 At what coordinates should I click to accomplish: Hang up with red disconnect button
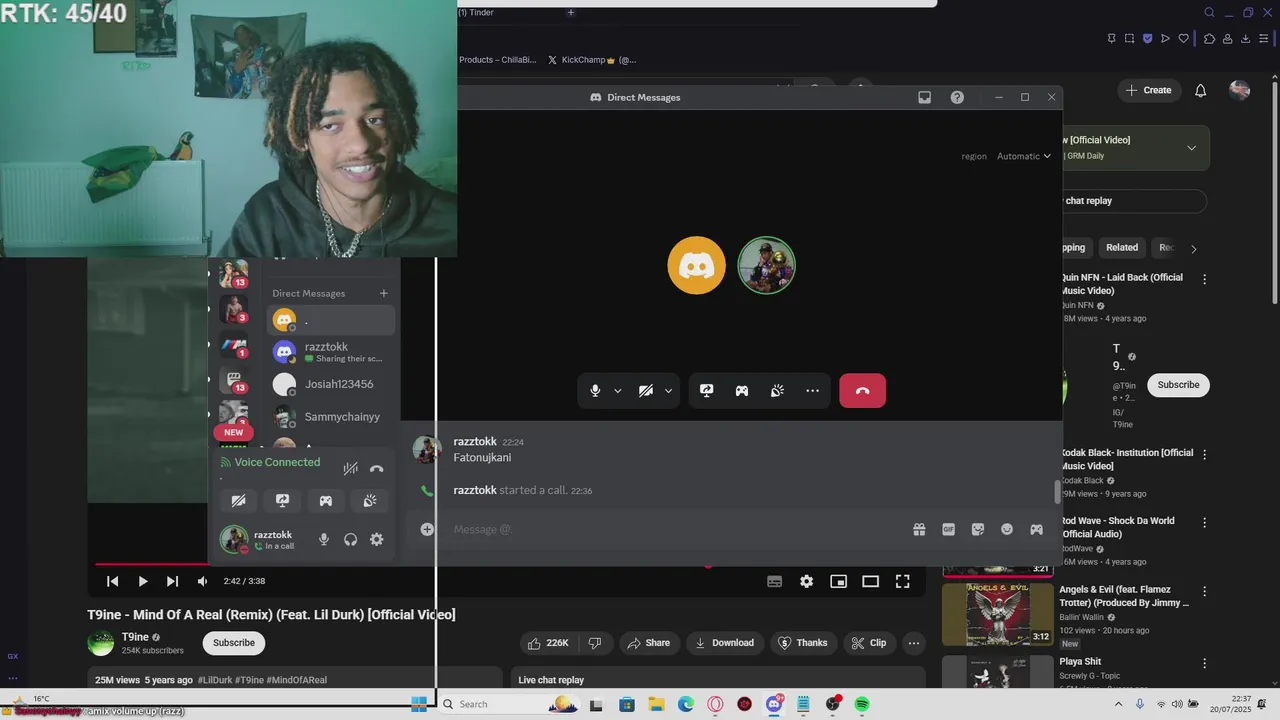coord(862,390)
